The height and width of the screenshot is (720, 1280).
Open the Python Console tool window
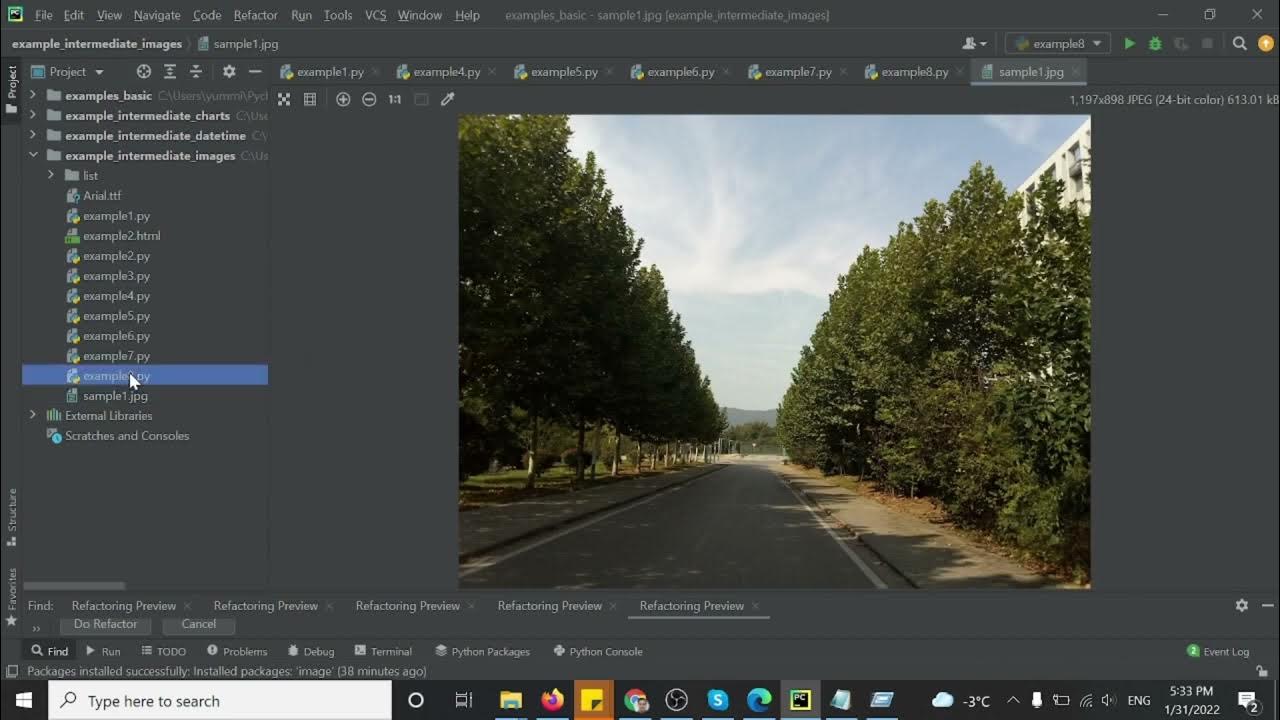[x=598, y=651]
